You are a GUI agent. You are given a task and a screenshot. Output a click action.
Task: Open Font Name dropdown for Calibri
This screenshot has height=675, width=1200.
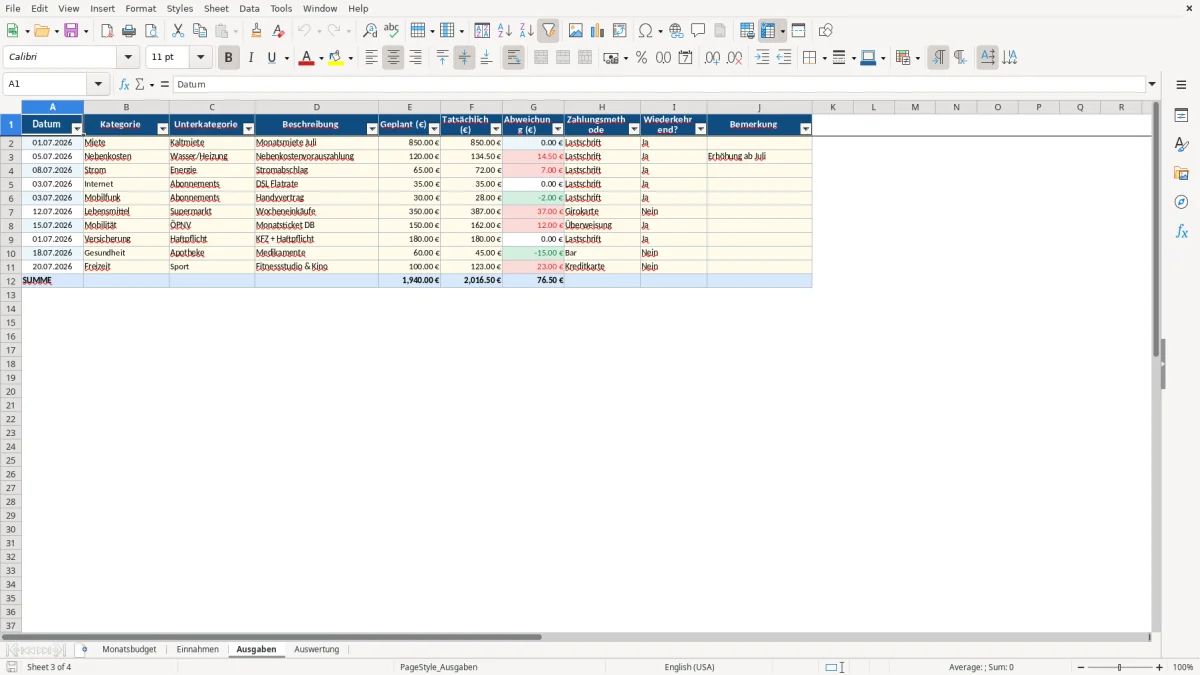[x=128, y=58]
